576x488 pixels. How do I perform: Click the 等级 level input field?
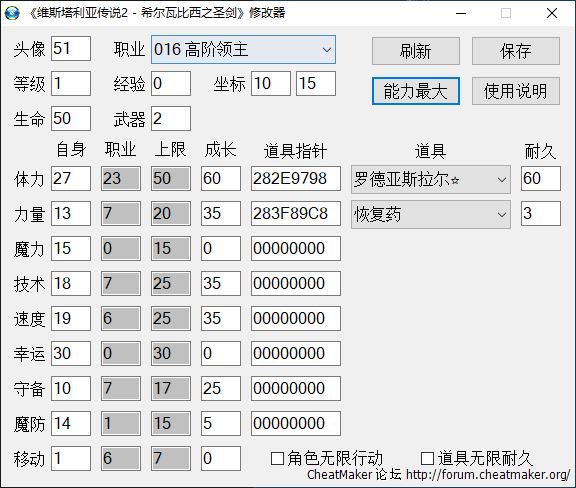(71, 83)
